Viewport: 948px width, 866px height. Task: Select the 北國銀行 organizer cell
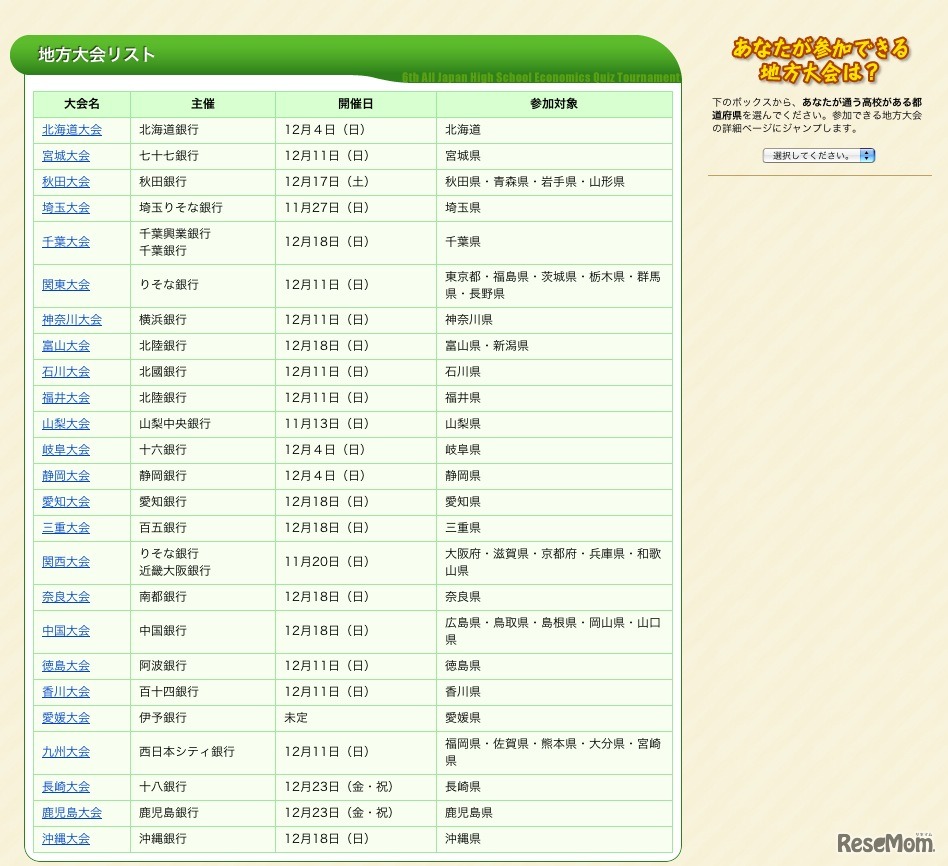(x=203, y=372)
